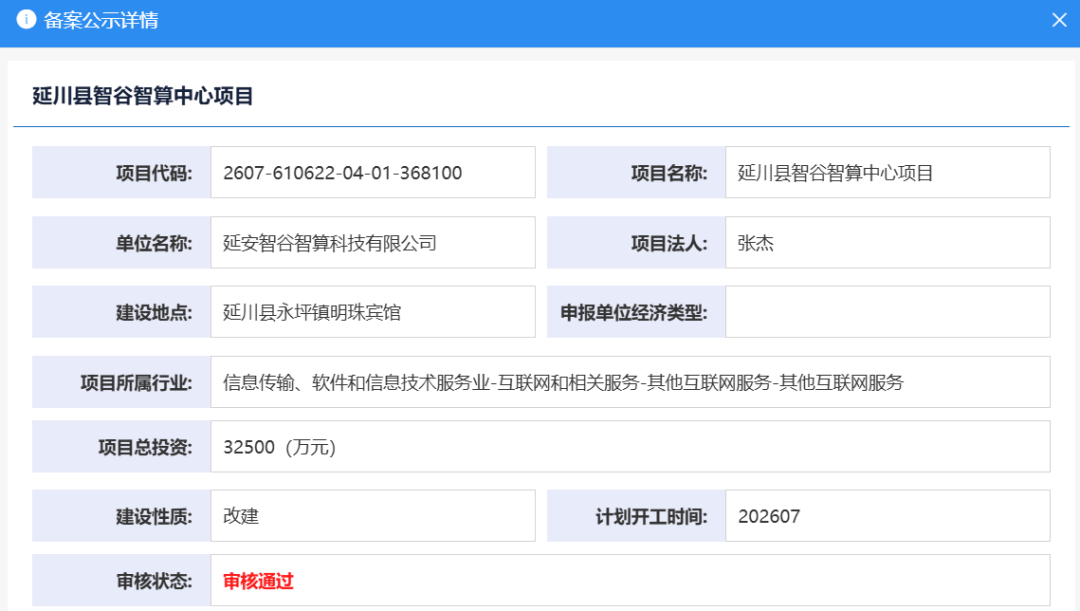The image size is (1080, 611).
Task: Click the 项目所属行业 label
Action: (x=136, y=383)
